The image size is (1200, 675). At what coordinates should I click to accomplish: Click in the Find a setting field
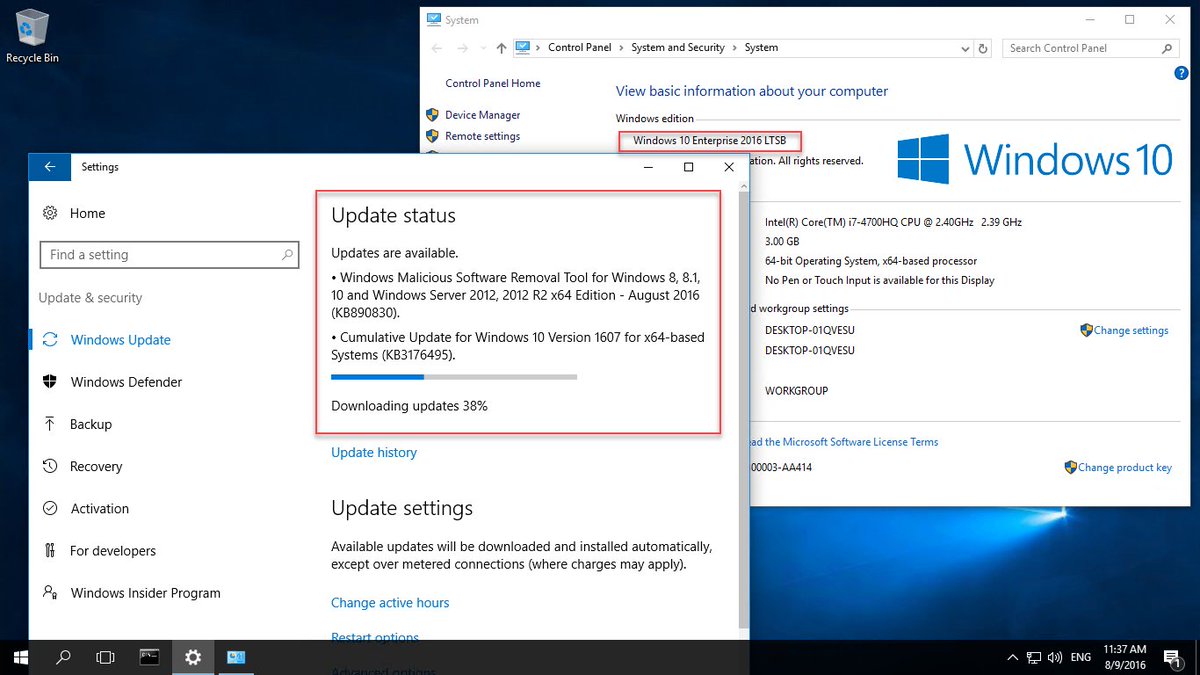point(169,255)
